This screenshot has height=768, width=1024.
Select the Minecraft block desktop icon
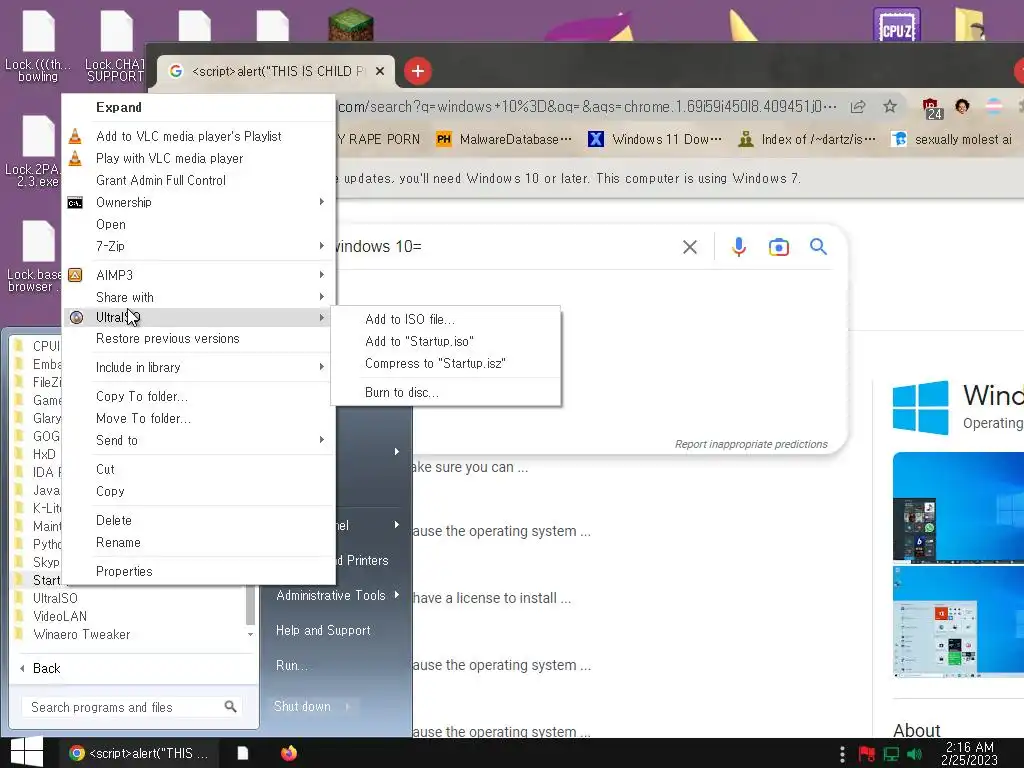click(351, 25)
